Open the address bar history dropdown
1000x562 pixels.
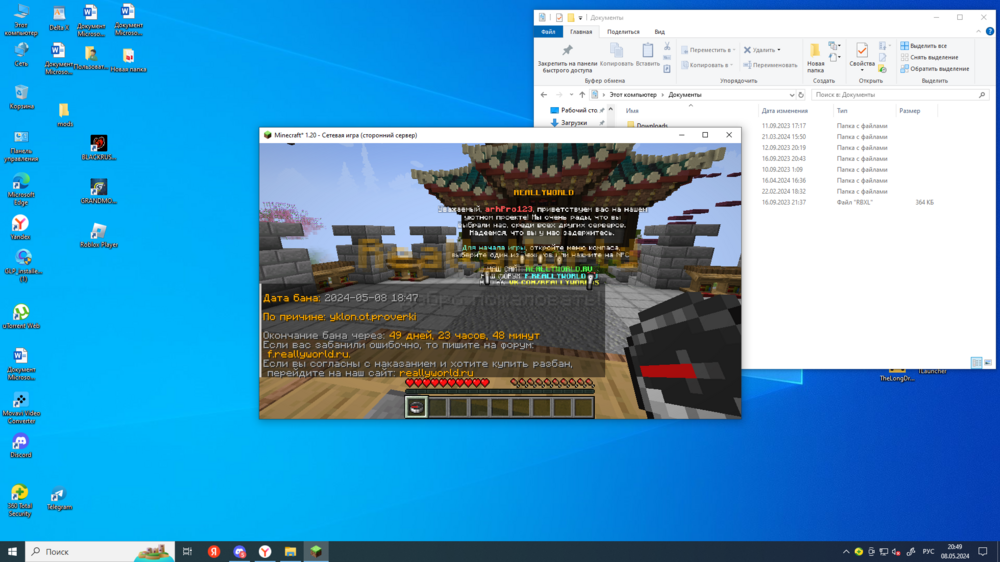(791, 95)
